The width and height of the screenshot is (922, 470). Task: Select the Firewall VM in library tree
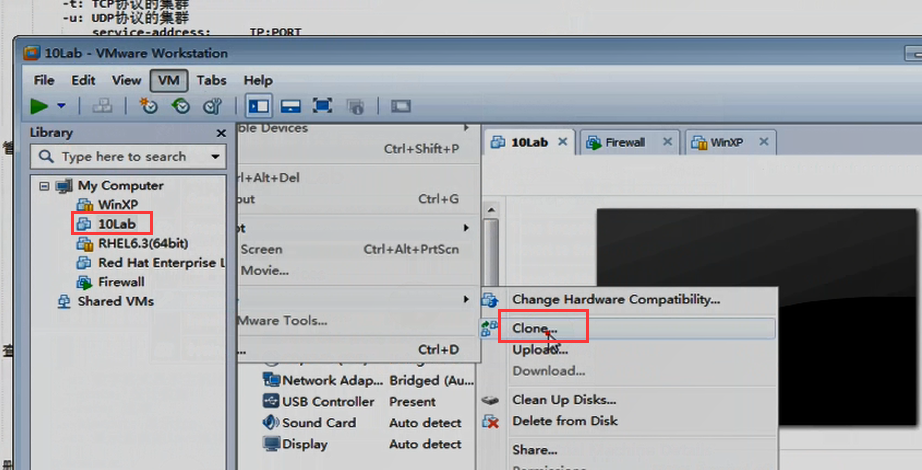[121, 282]
